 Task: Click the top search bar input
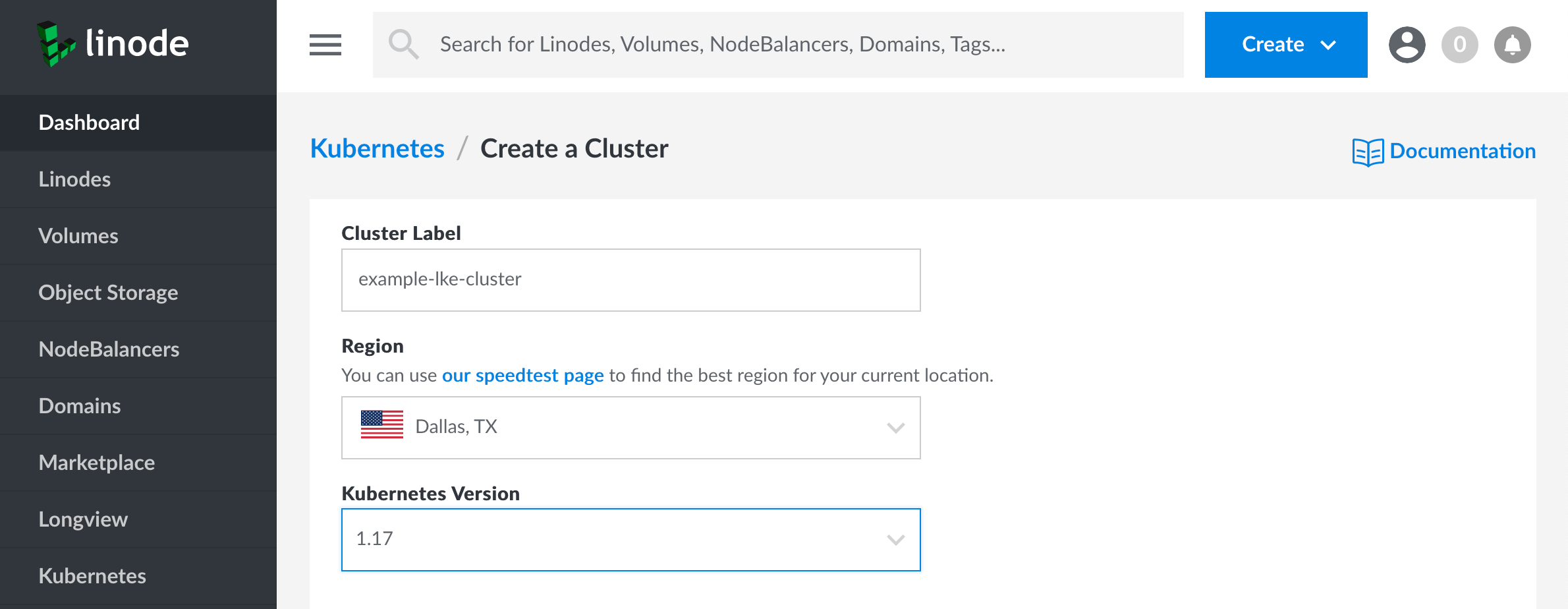coord(791,44)
